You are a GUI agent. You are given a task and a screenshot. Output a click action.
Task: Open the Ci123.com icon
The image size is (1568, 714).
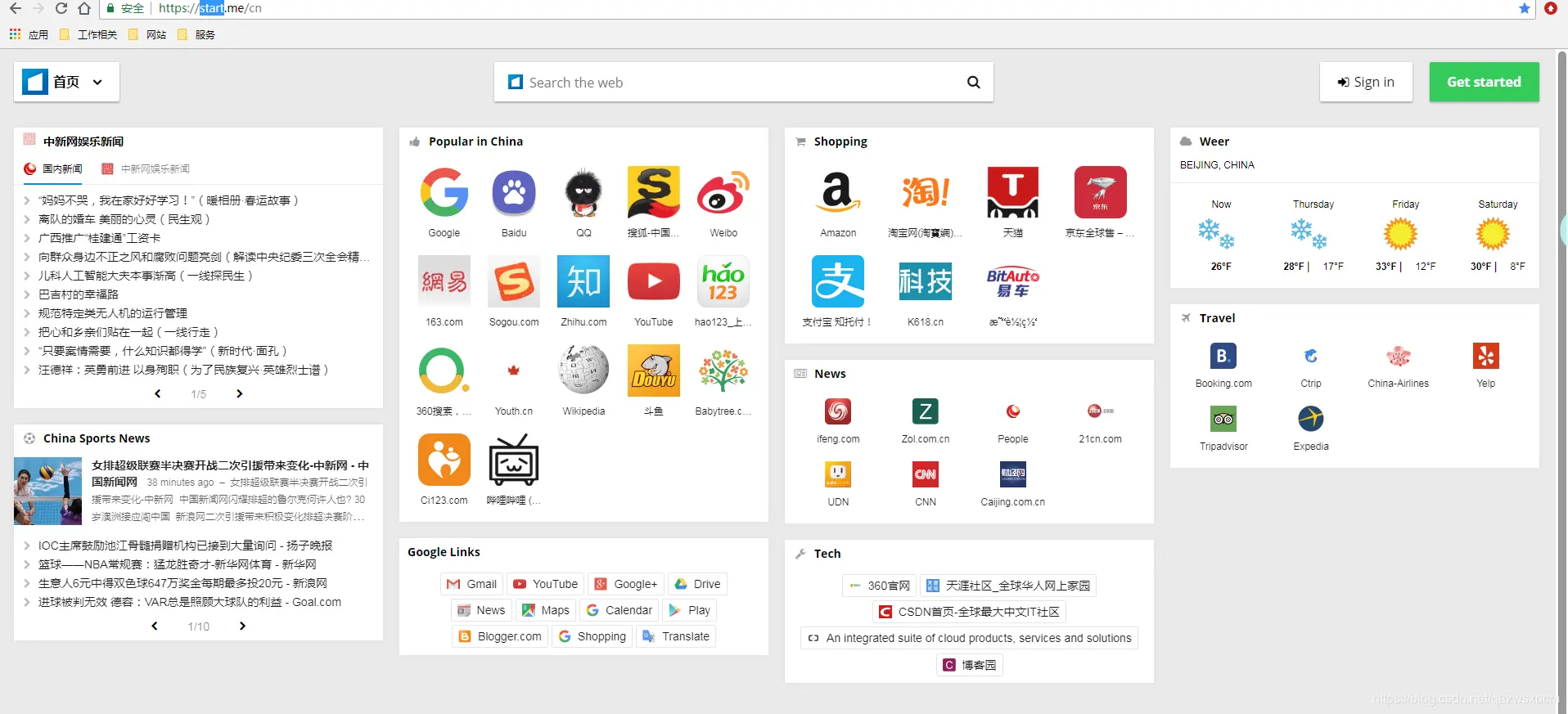coord(444,460)
